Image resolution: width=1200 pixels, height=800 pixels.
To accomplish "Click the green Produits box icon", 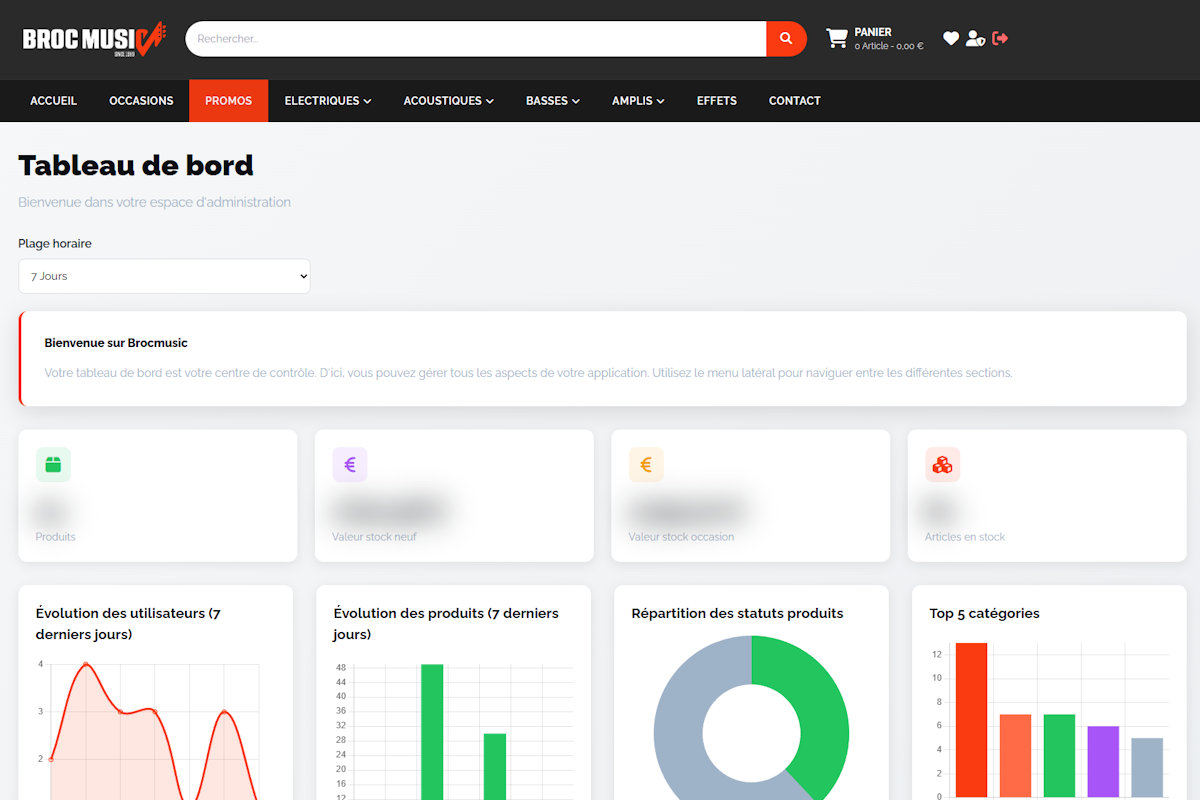I will [x=53, y=465].
